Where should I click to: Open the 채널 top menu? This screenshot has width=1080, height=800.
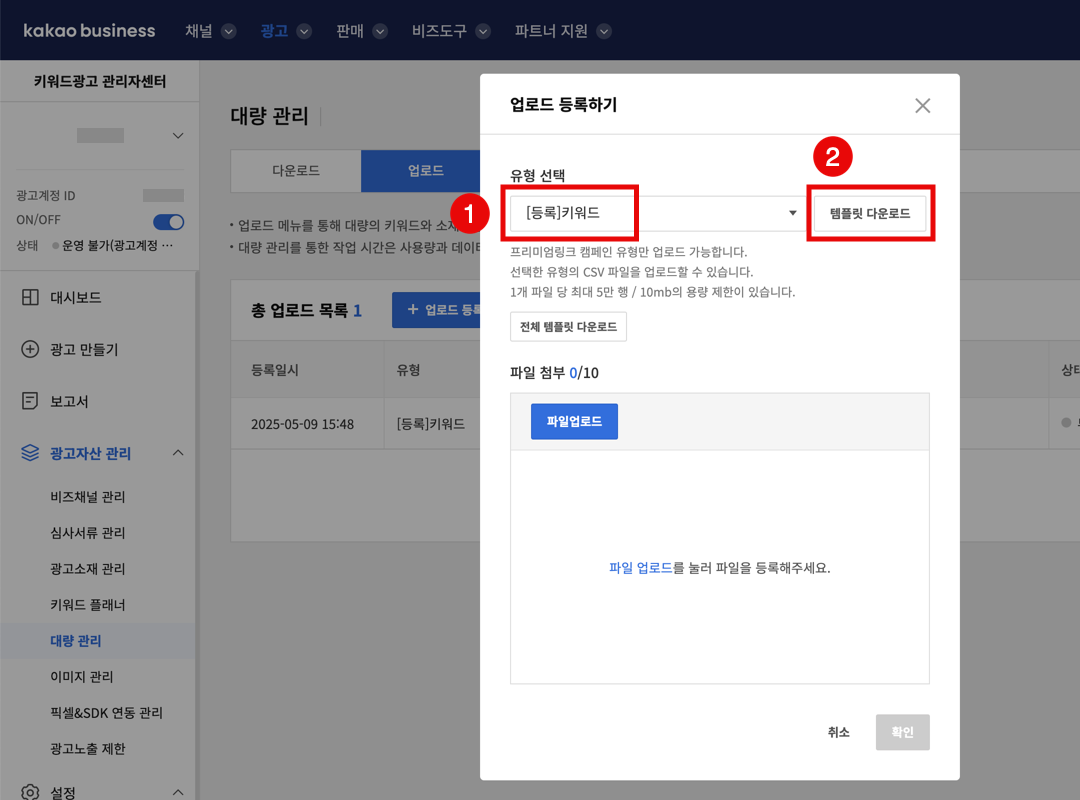point(198,31)
